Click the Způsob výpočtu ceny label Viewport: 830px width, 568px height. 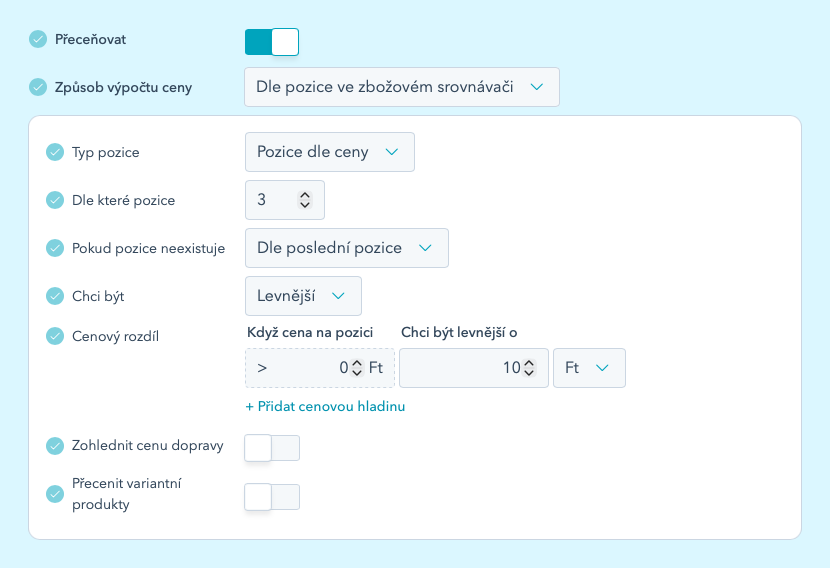point(123,87)
